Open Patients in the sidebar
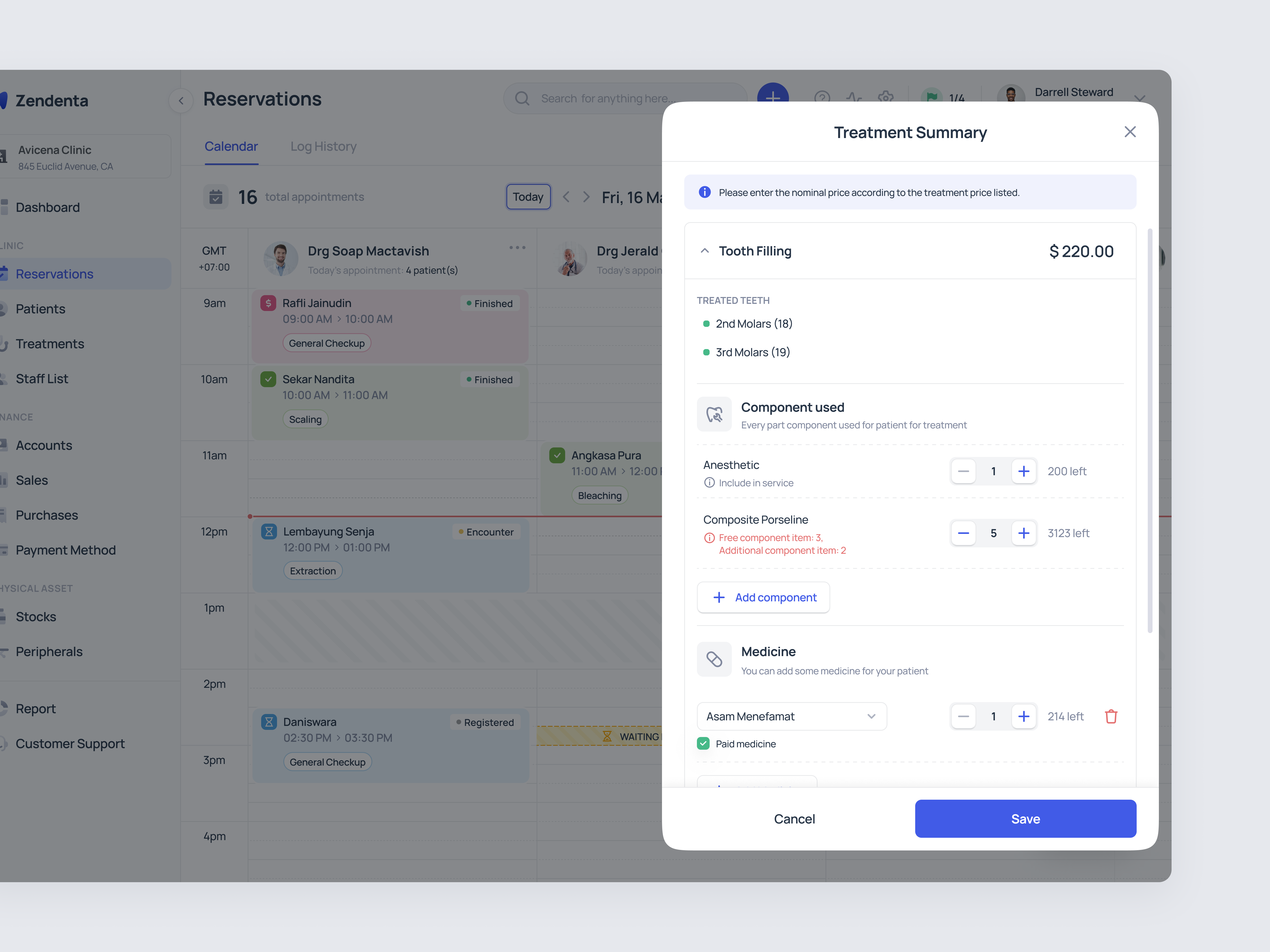1270x952 pixels. (x=40, y=309)
